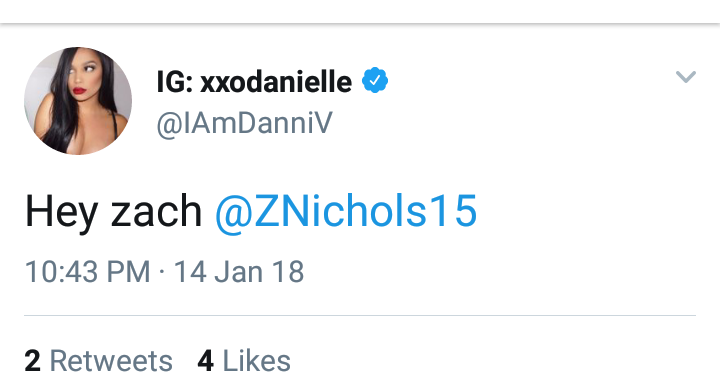Viewport: 720px width, 380px height.
Task: Click the bold number 2 before Retweets
Action: click(x=33, y=361)
